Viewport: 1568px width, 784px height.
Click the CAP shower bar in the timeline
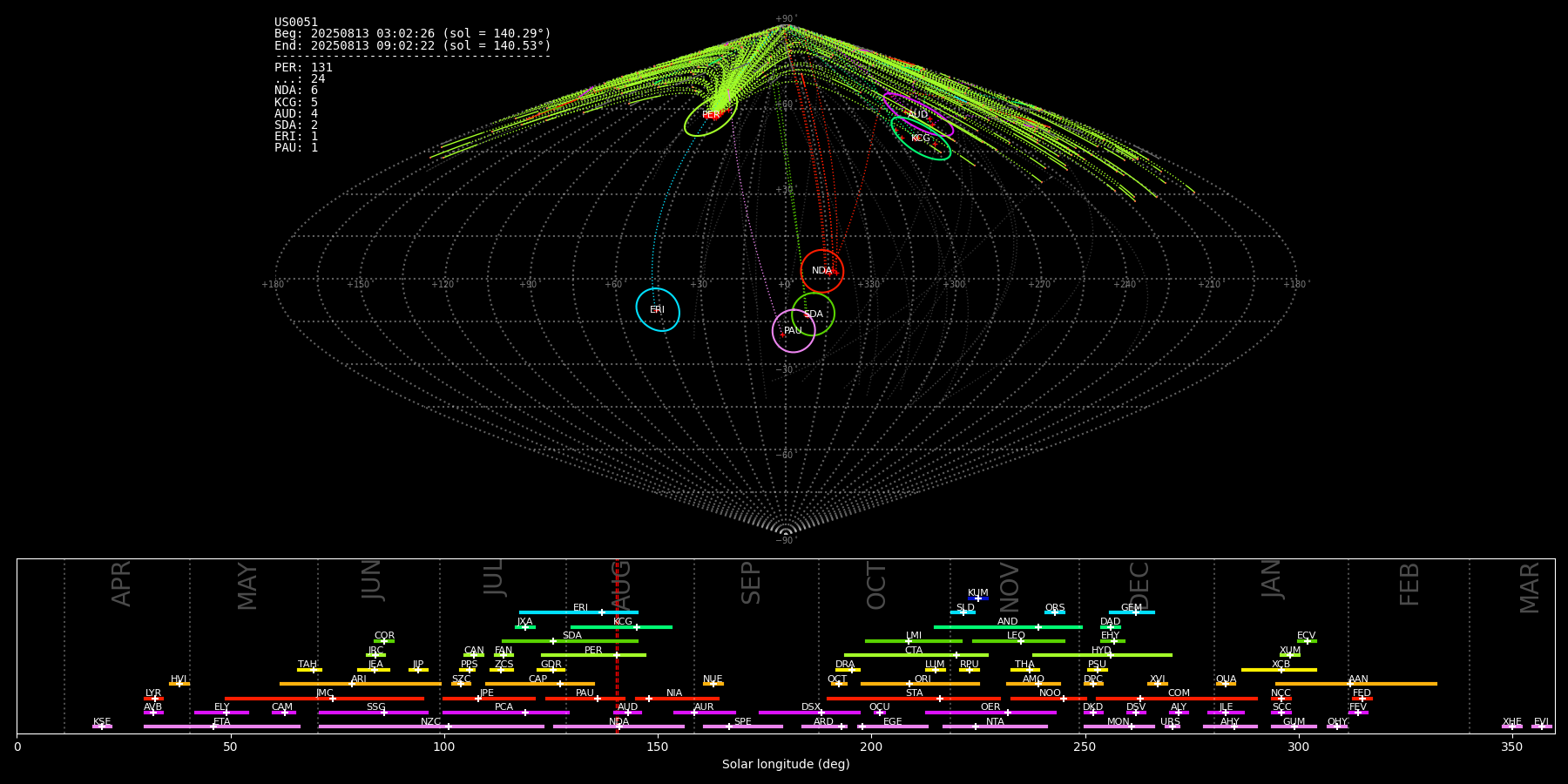tap(540, 684)
